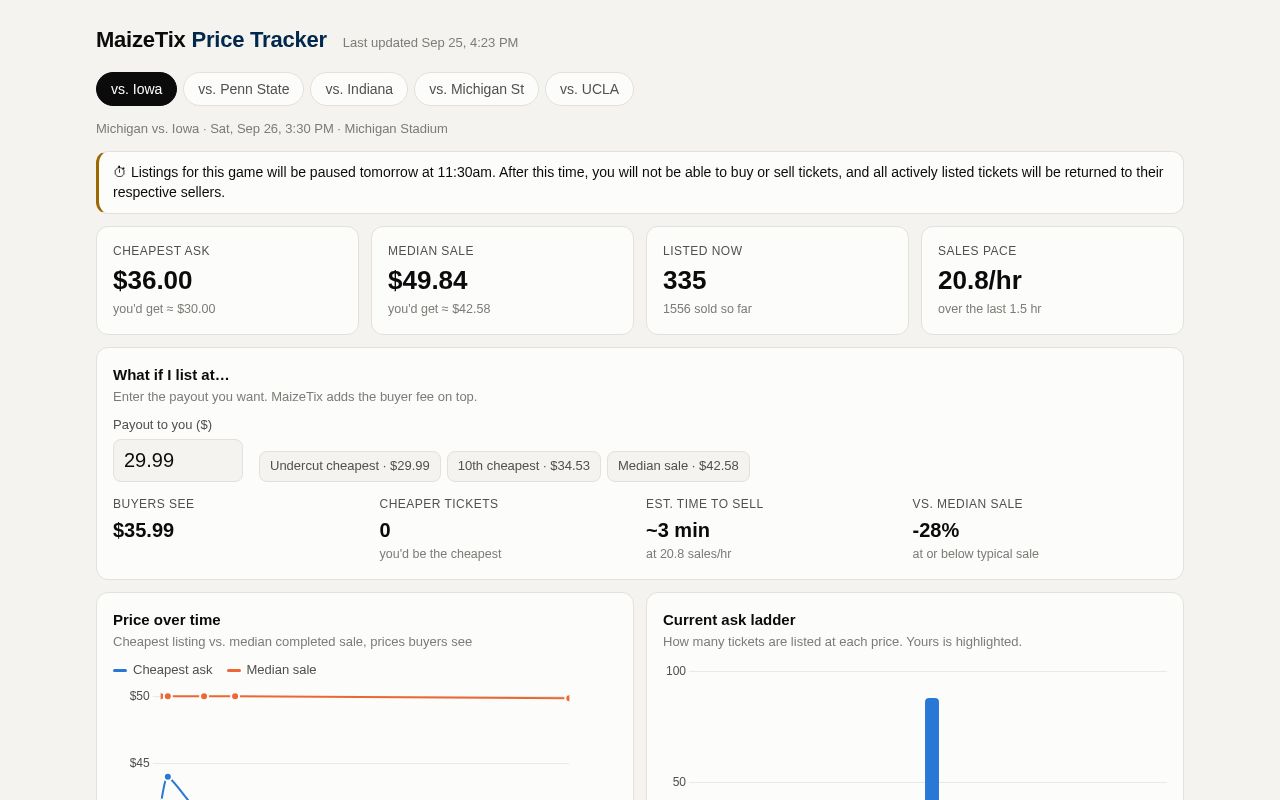Click the Current ask ladder heading
Screen dimensions: 1280x800
click(x=729, y=619)
